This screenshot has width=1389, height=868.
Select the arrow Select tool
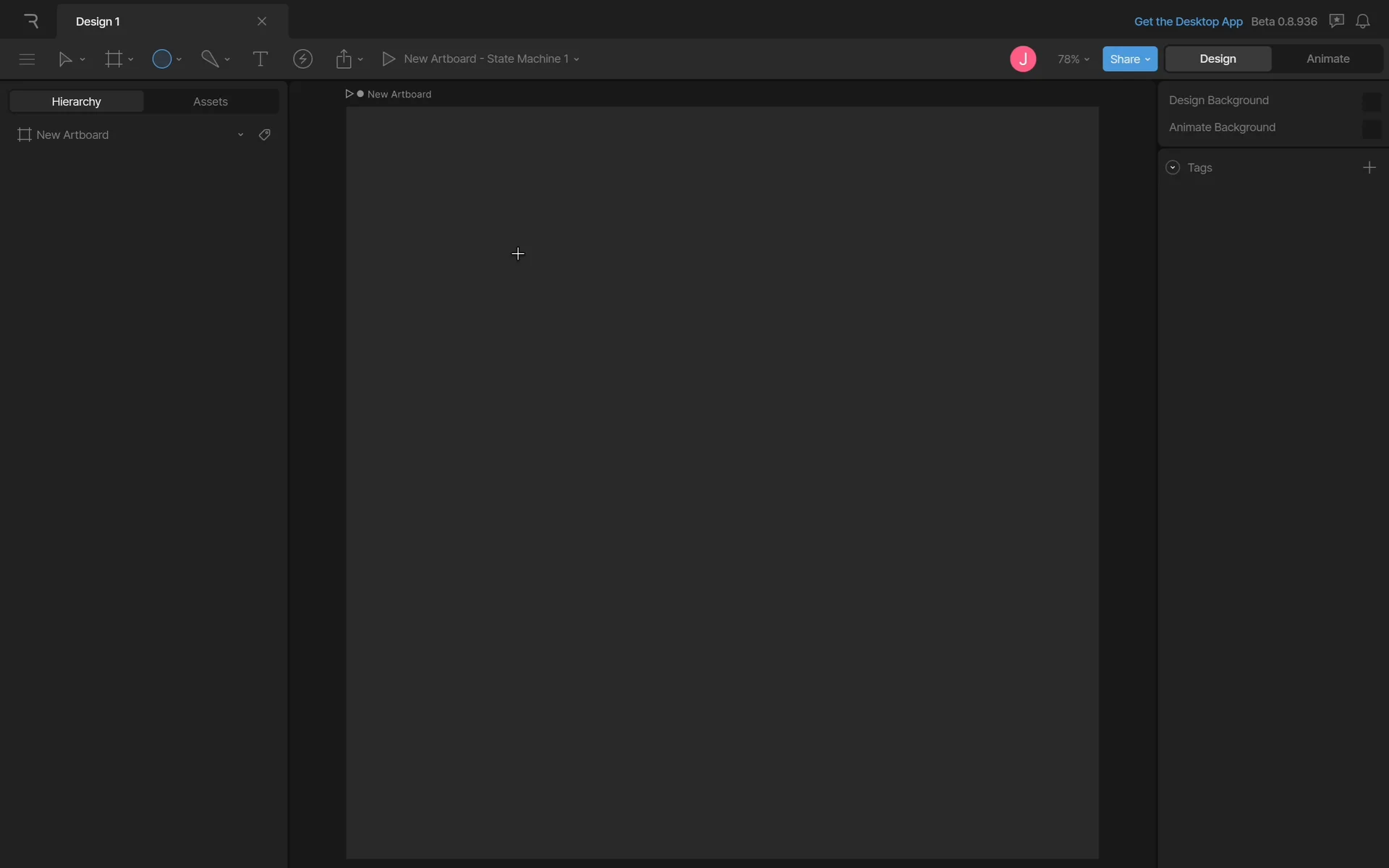click(x=65, y=59)
